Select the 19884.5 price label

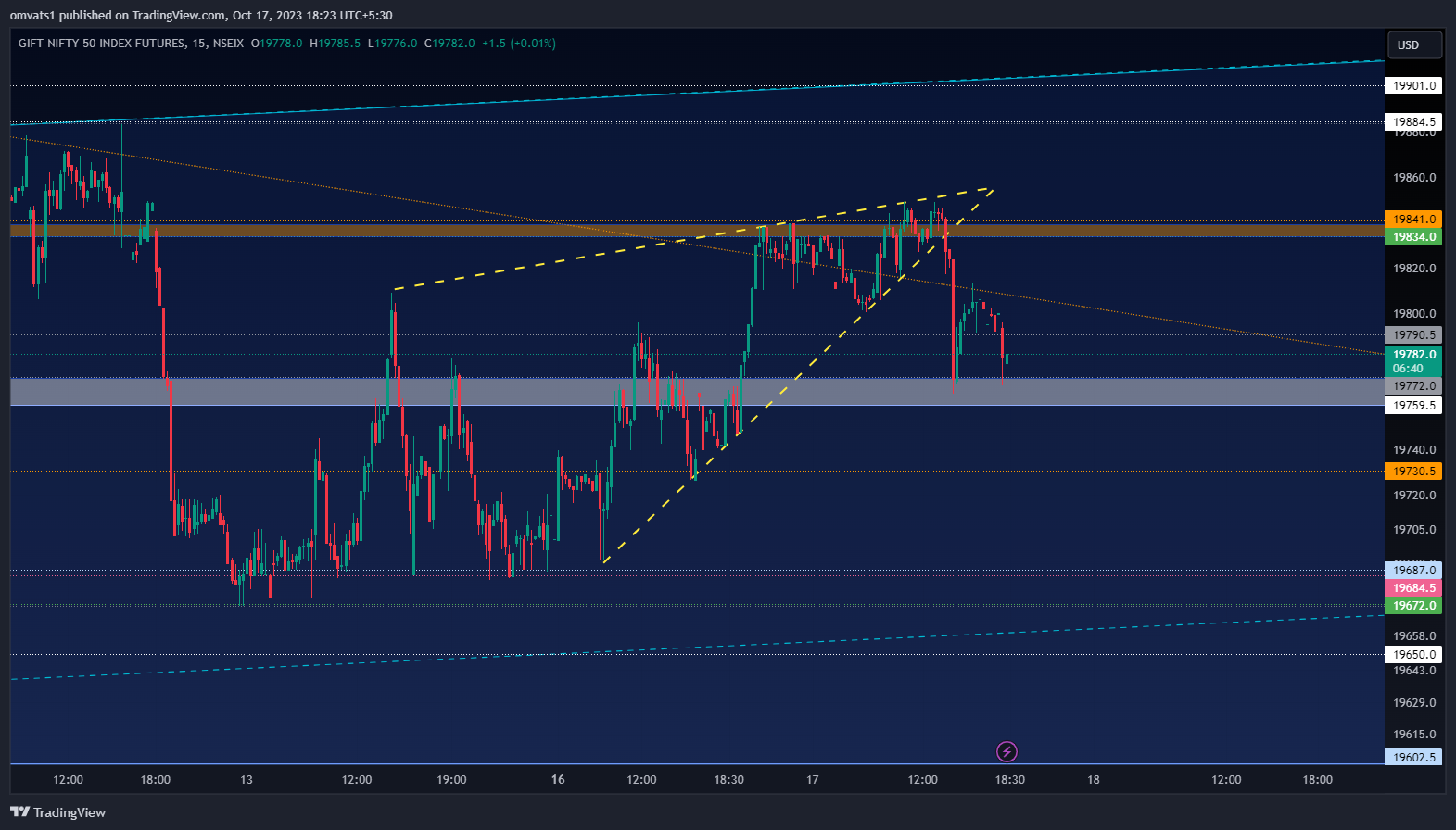point(1413,121)
